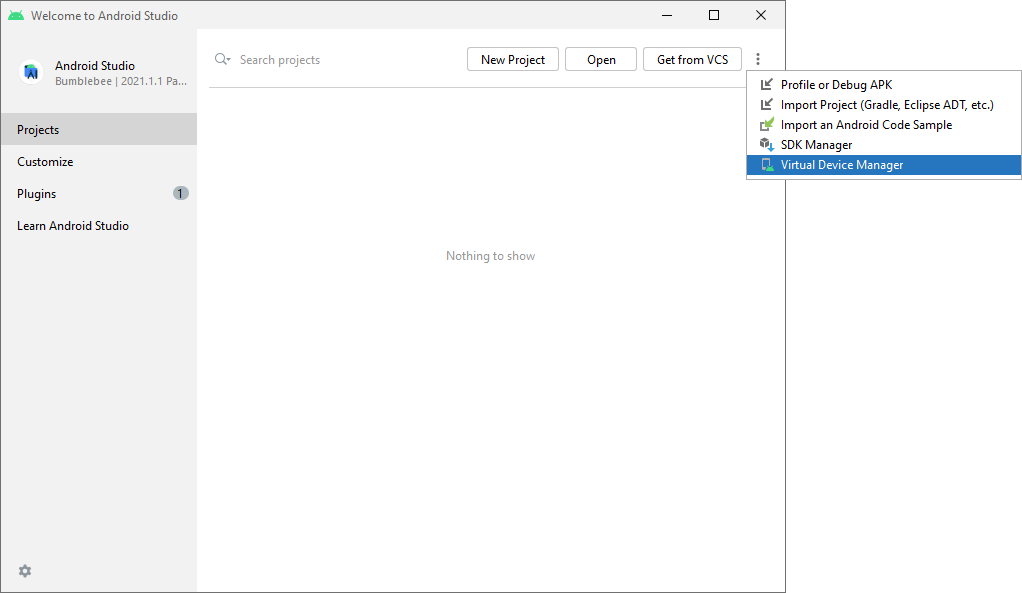Choose Import Project (Gradle, Eclipse ADT, etc.)

[883, 105]
